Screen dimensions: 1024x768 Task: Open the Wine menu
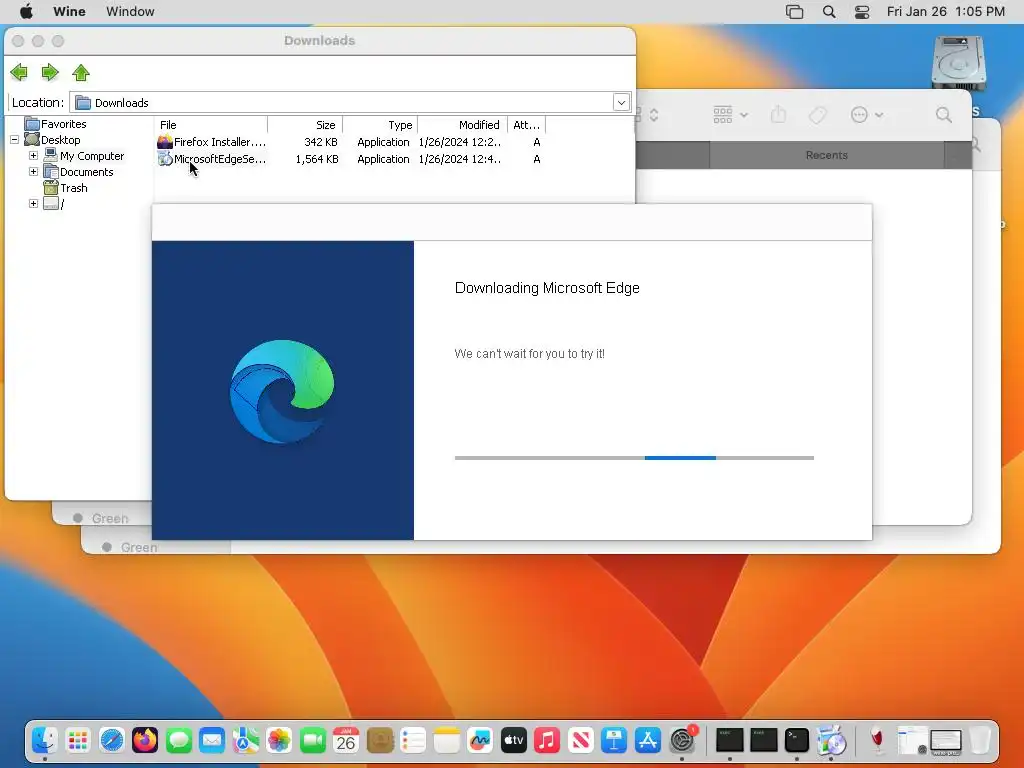(69, 11)
